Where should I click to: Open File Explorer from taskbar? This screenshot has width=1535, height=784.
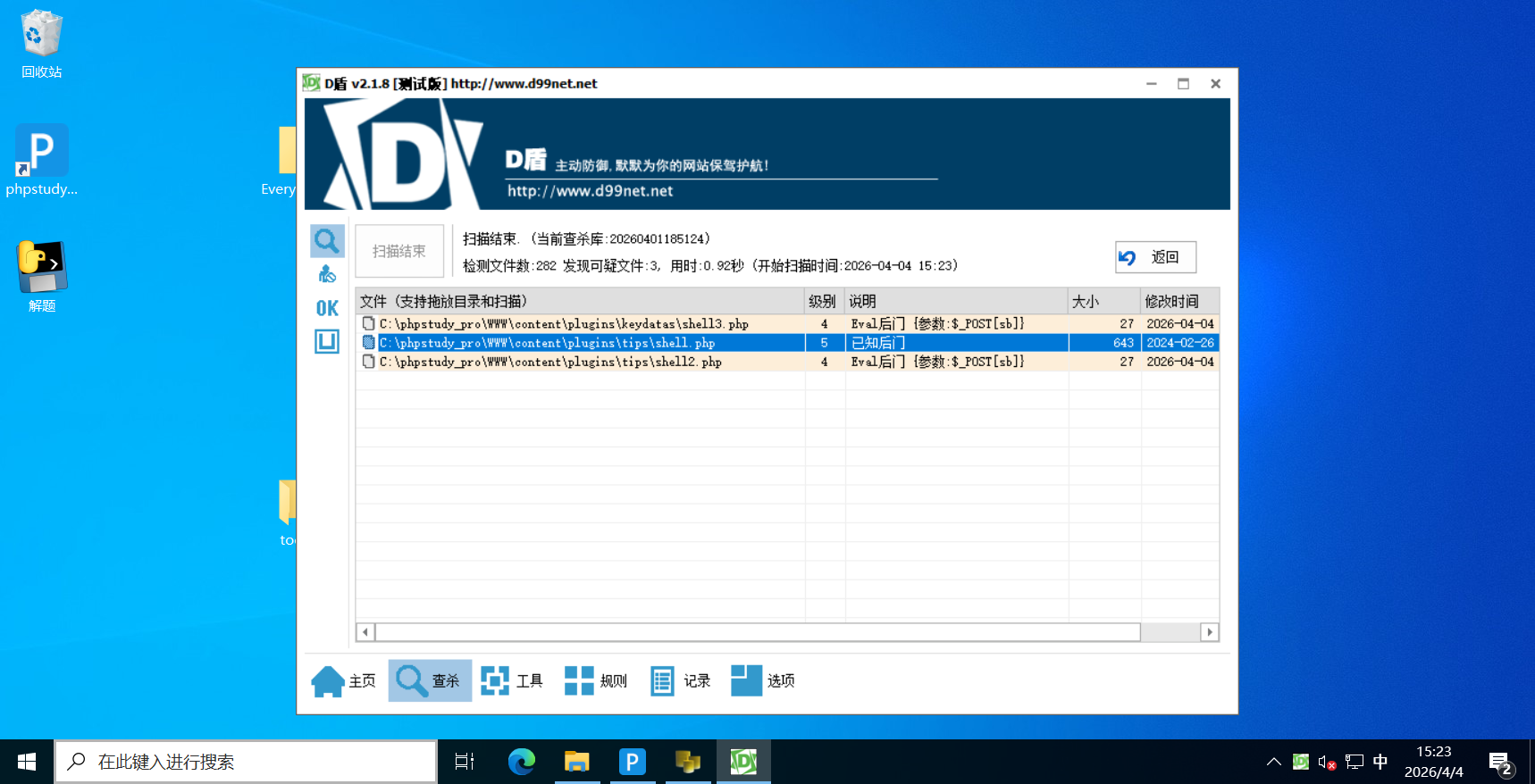coord(577,762)
